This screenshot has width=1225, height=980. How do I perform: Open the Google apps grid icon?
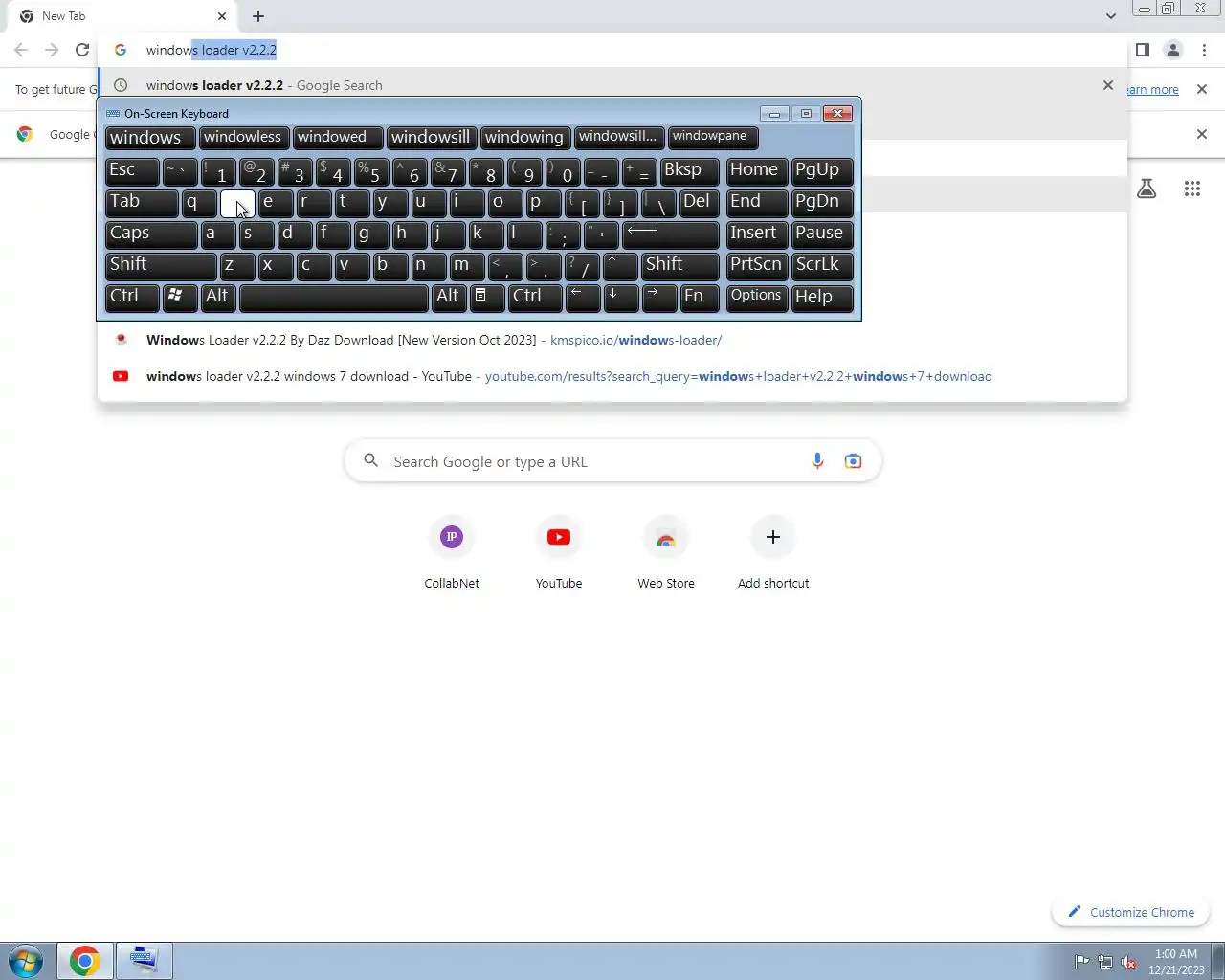pos(1192,189)
